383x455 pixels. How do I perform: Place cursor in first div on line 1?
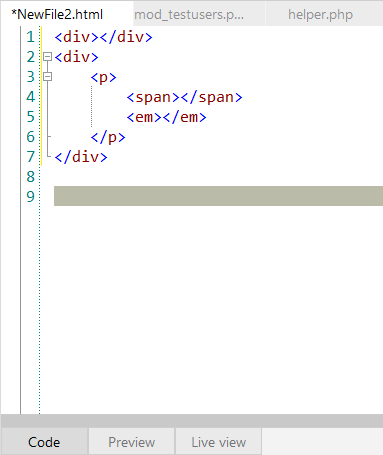(77, 37)
